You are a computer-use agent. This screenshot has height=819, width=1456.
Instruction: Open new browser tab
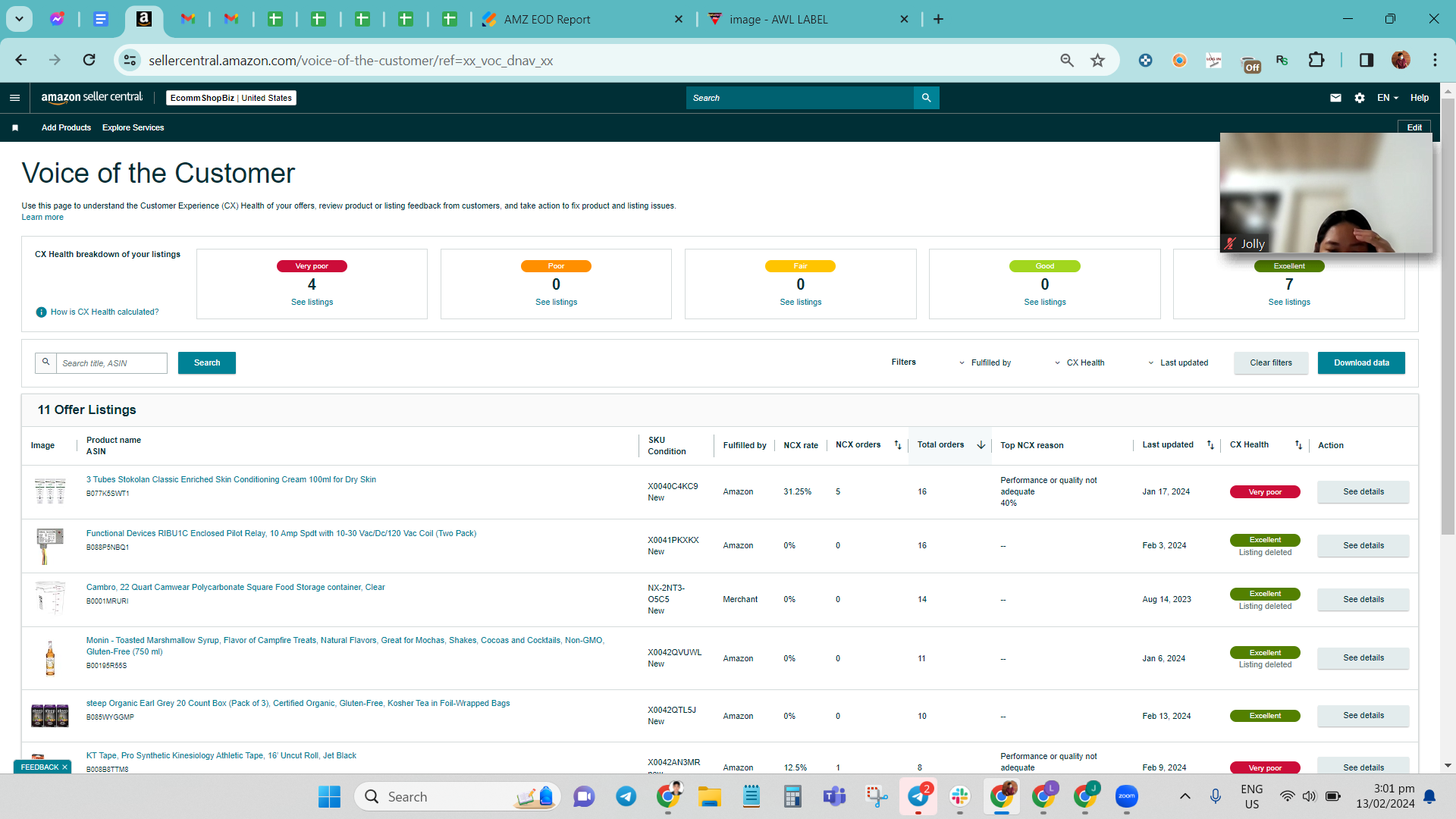coord(938,19)
